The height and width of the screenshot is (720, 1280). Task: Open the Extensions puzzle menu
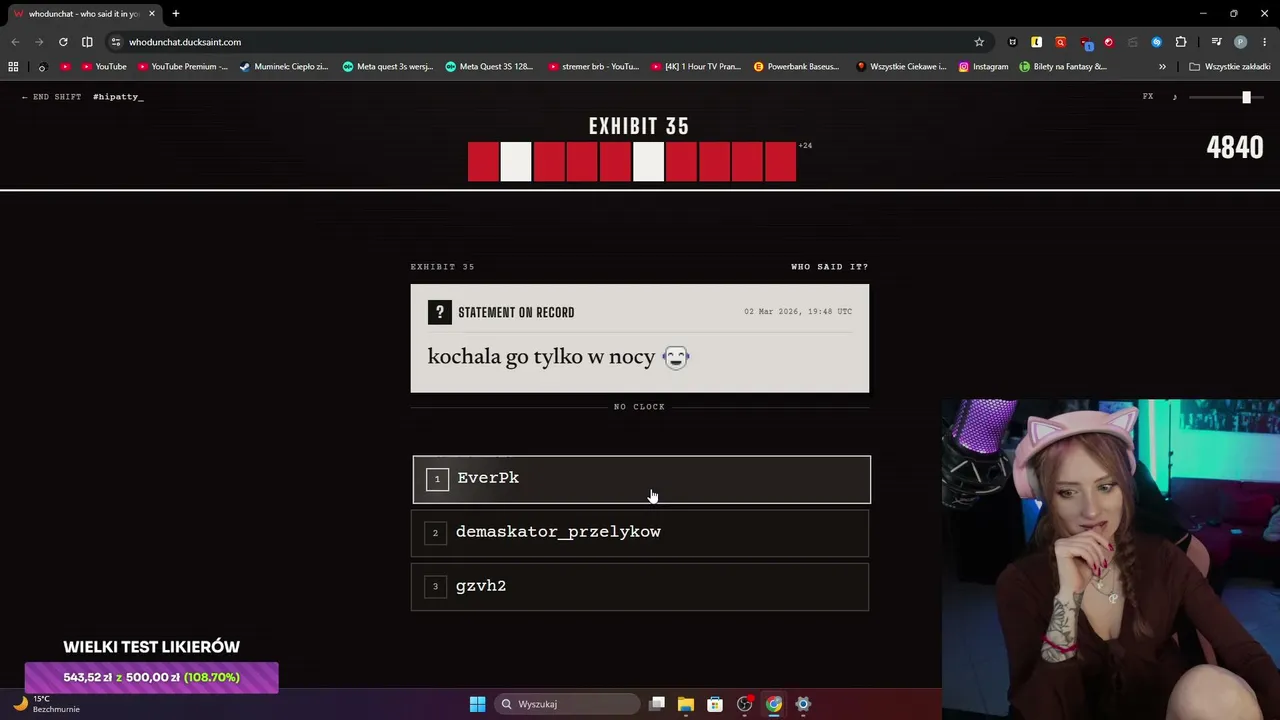pos(1181,42)
